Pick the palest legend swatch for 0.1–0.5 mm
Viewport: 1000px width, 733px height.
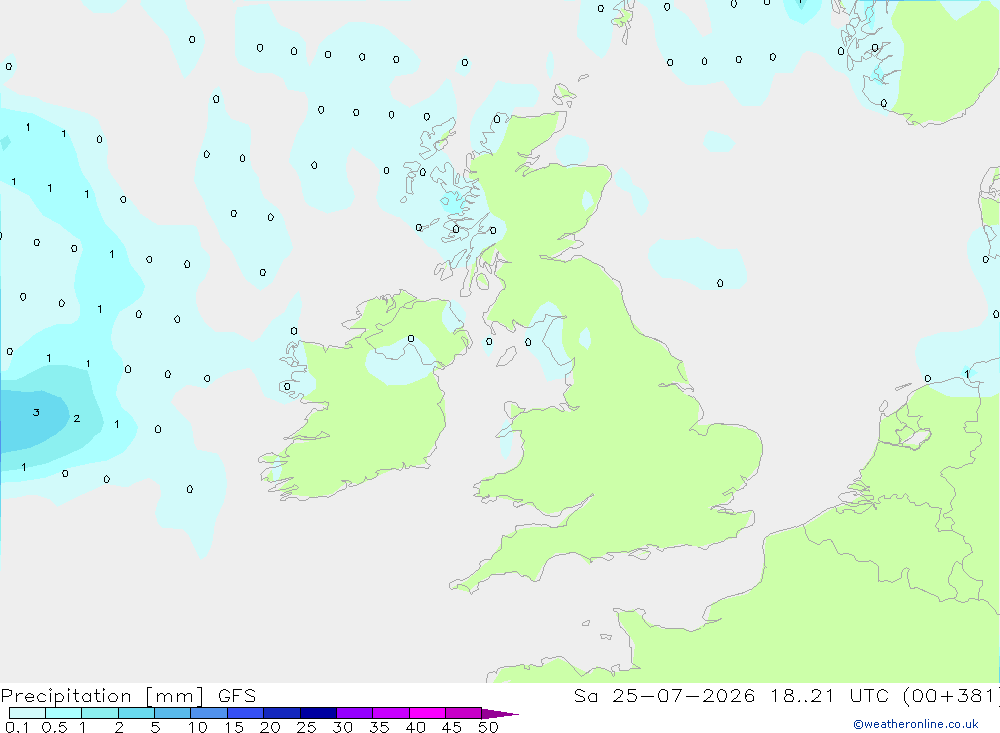pyautogui.click(x=27, y=713)
